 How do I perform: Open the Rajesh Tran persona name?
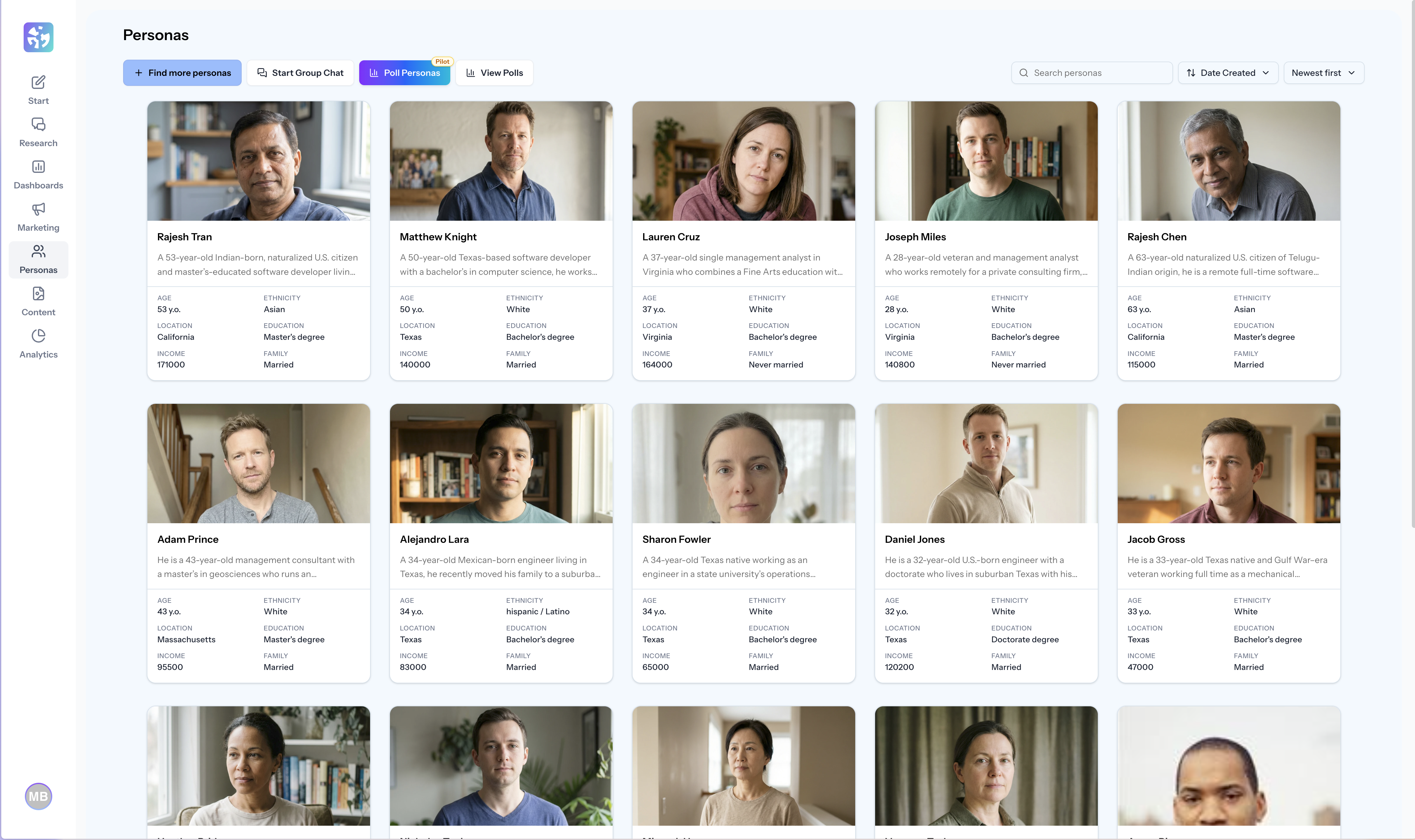[185, 237]
